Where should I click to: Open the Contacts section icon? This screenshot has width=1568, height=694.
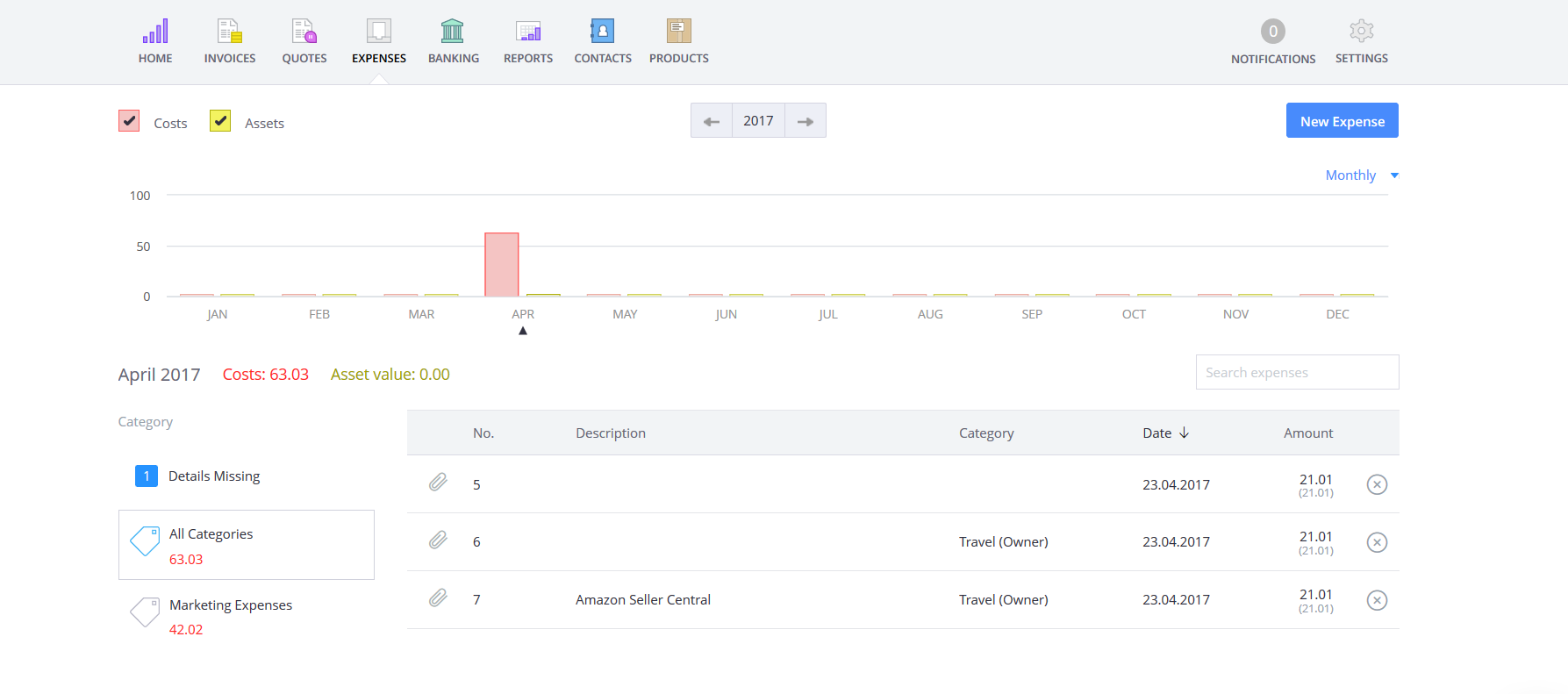point(603,32)
